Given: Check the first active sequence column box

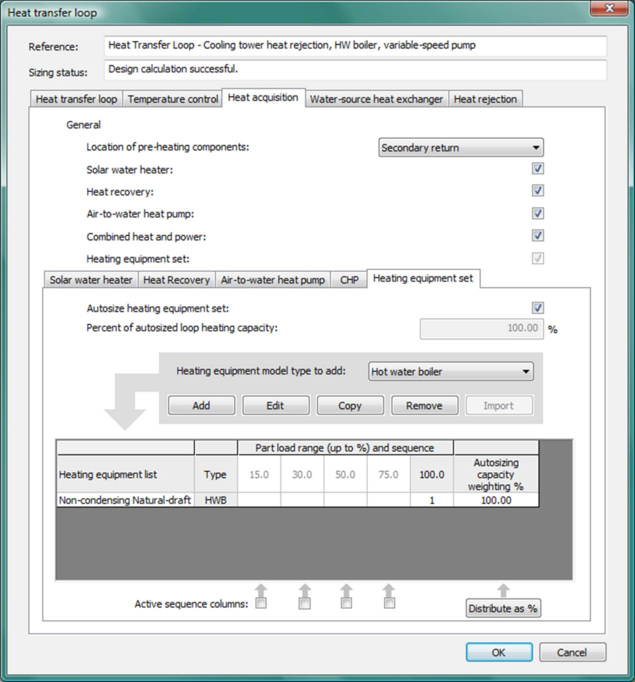Looking at the screenshot, I should coord(261,603).
